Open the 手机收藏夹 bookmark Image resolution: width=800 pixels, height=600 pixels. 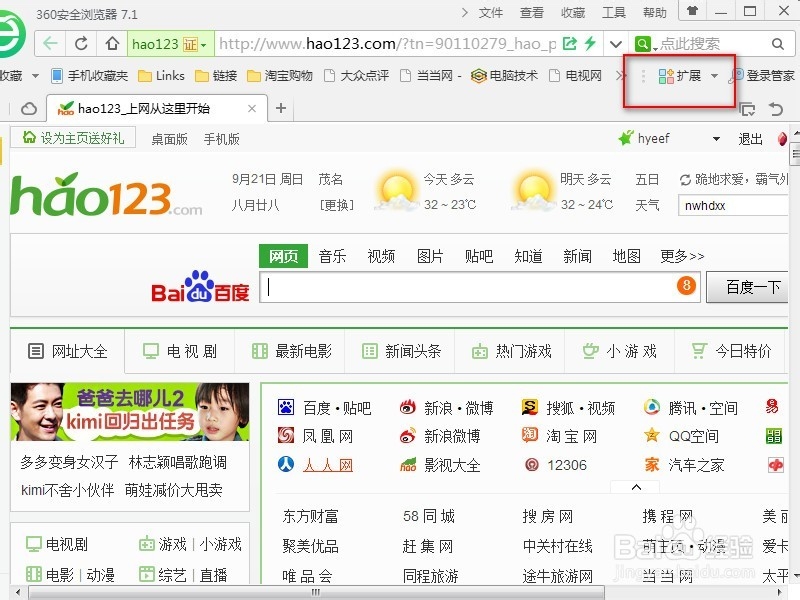(89, 76)
